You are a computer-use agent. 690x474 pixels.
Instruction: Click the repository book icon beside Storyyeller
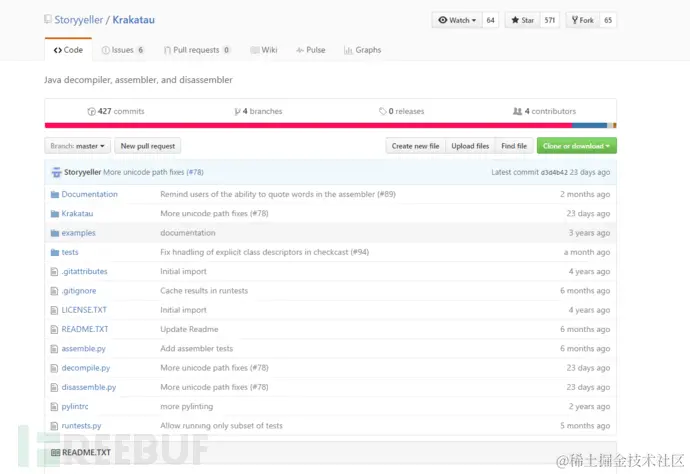pos(48,19)
